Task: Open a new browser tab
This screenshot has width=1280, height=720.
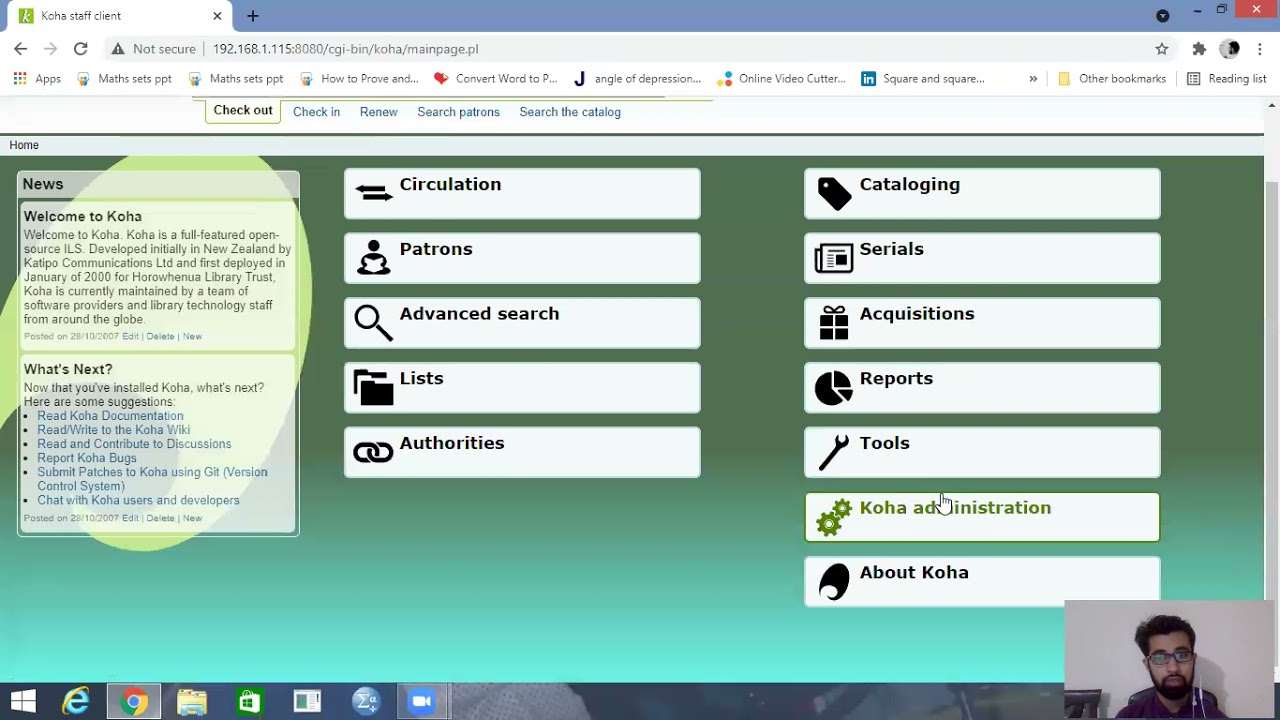Action: (x=253, y=15)
